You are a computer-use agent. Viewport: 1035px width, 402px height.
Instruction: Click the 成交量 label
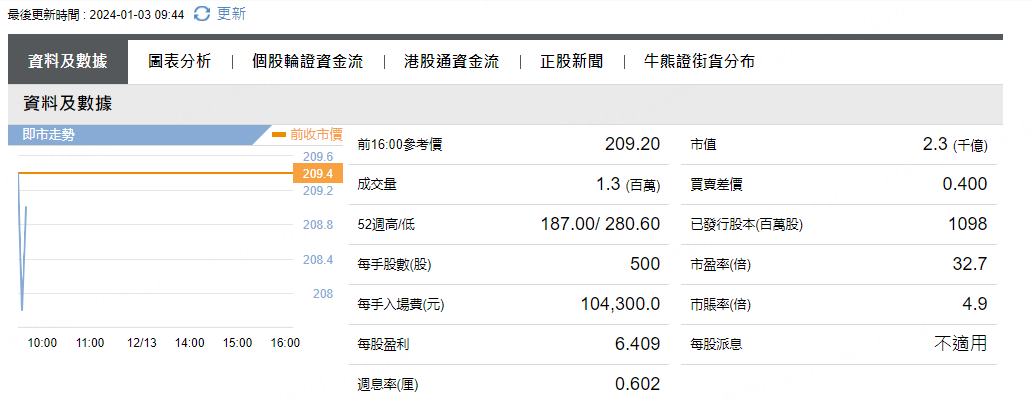click(x=377, y=185)
